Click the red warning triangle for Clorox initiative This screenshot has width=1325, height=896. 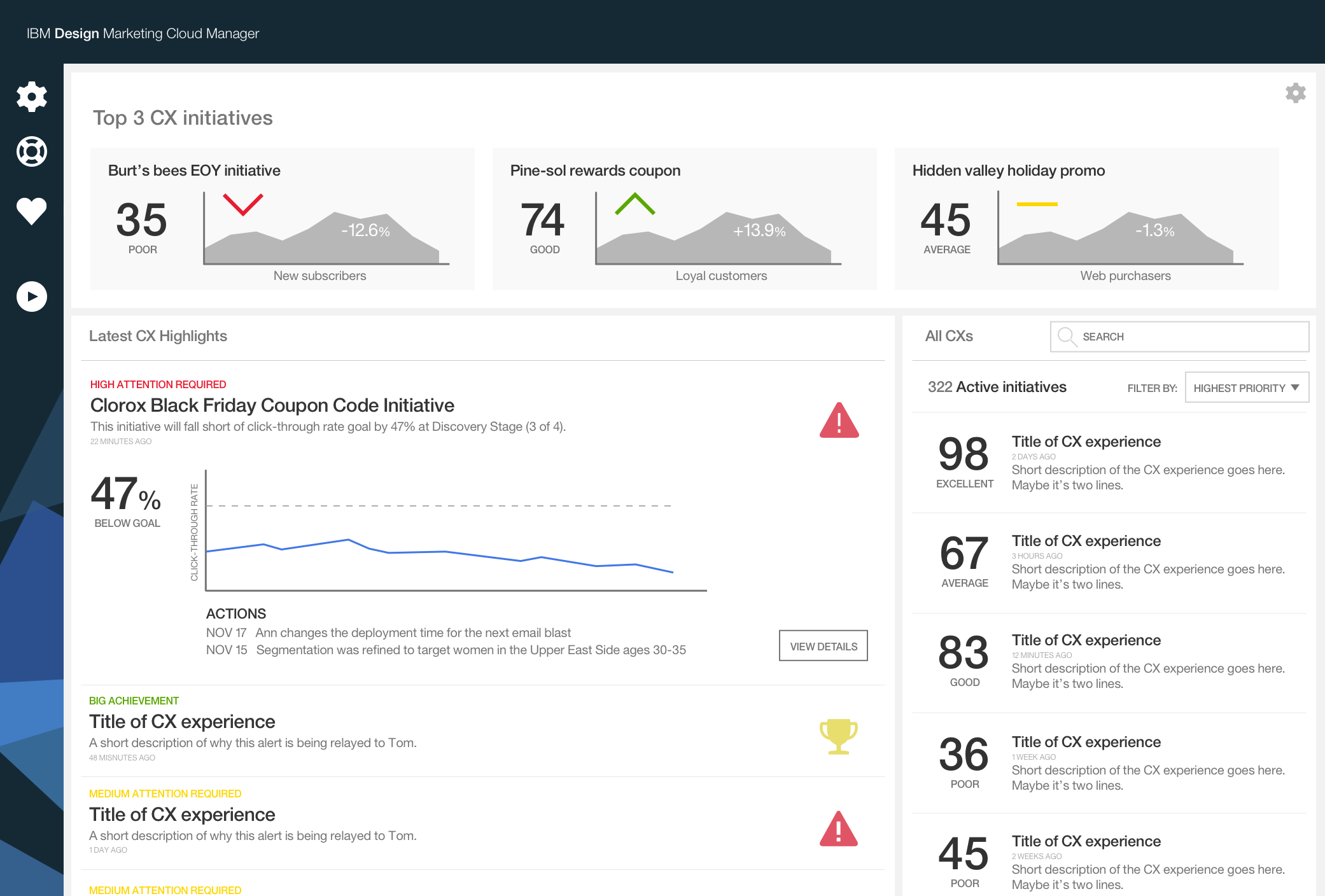839,421
